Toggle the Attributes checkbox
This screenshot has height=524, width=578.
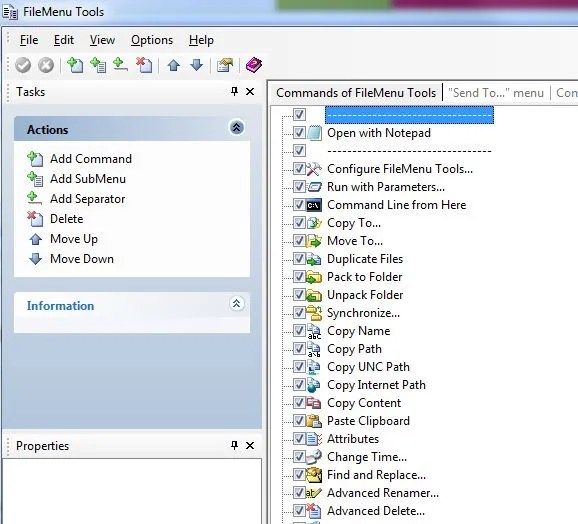(x=299, y=439)
